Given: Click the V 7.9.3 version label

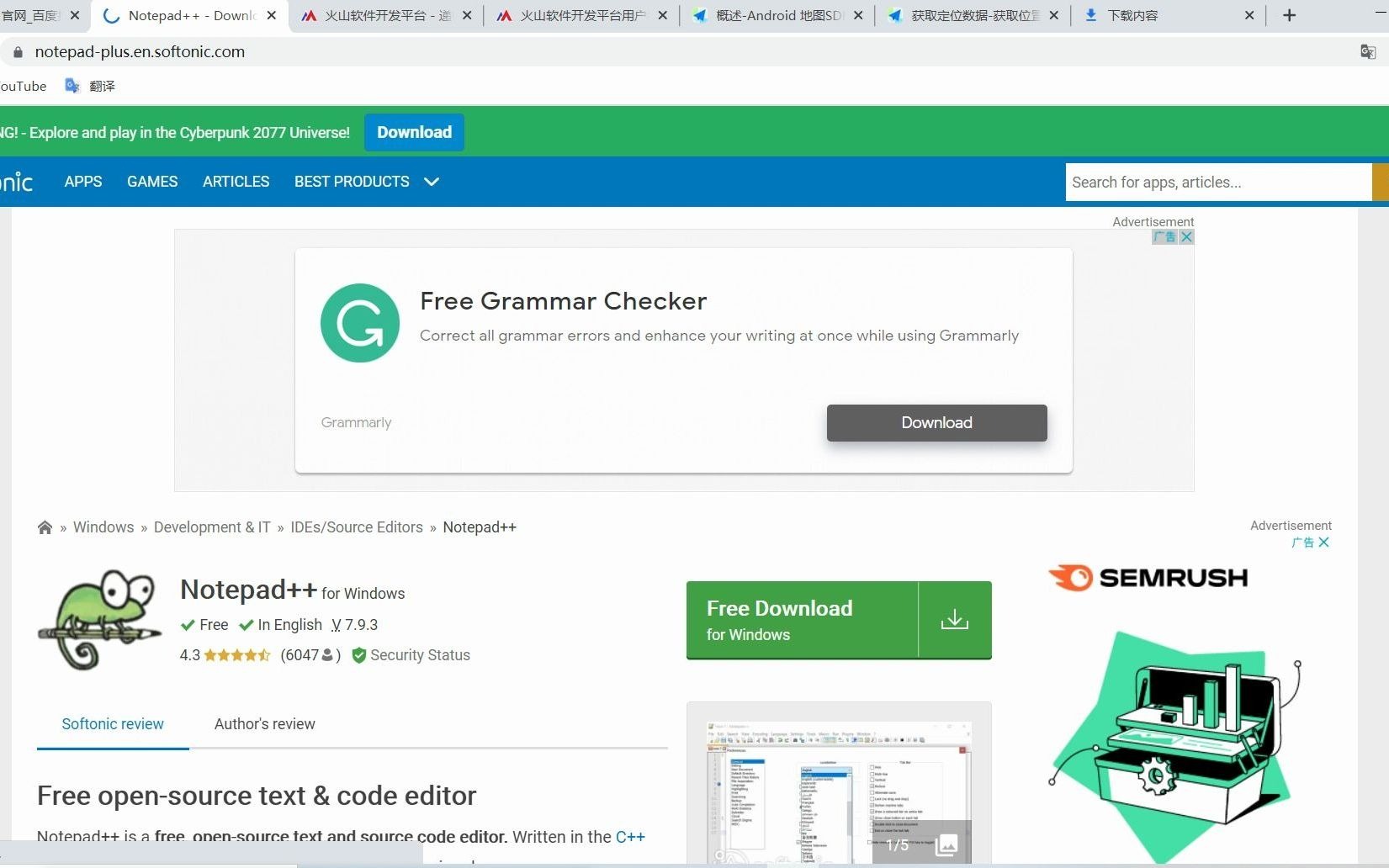Looking at the screenshot, I should tap(354, 625).
